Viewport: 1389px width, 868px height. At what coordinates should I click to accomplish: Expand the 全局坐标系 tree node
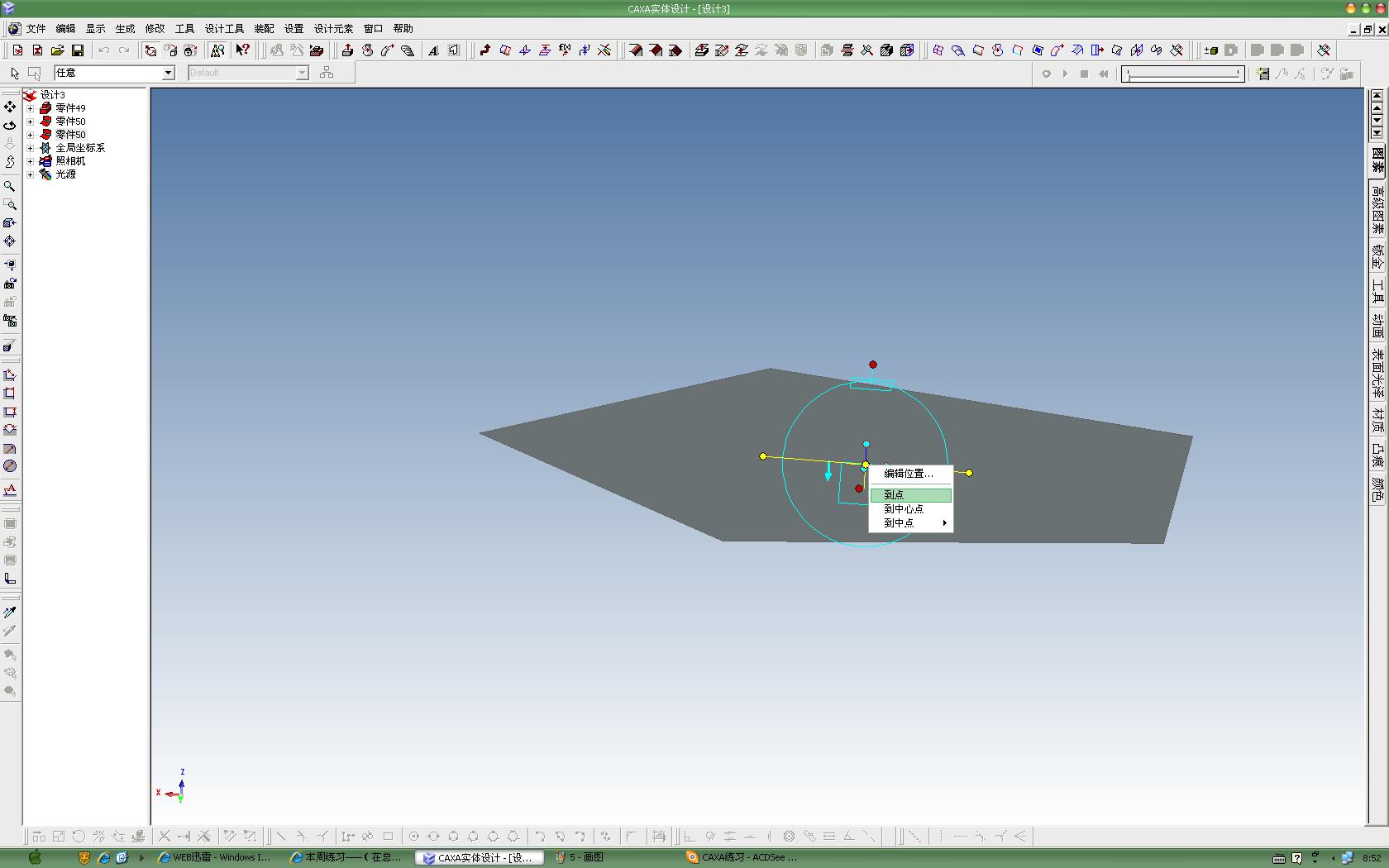point(31,148)
